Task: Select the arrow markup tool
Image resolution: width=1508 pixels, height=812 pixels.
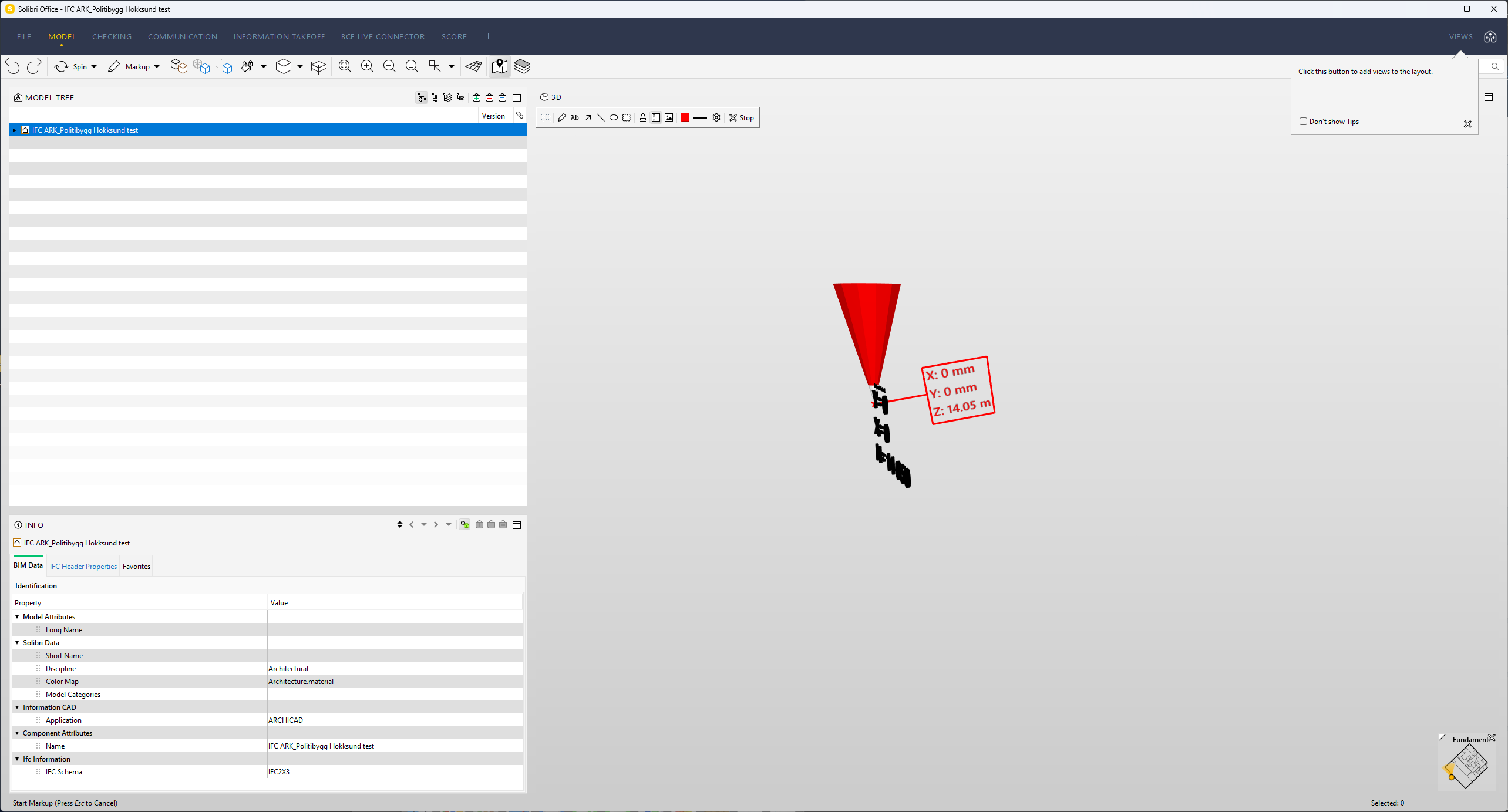Action: point(588,118)
